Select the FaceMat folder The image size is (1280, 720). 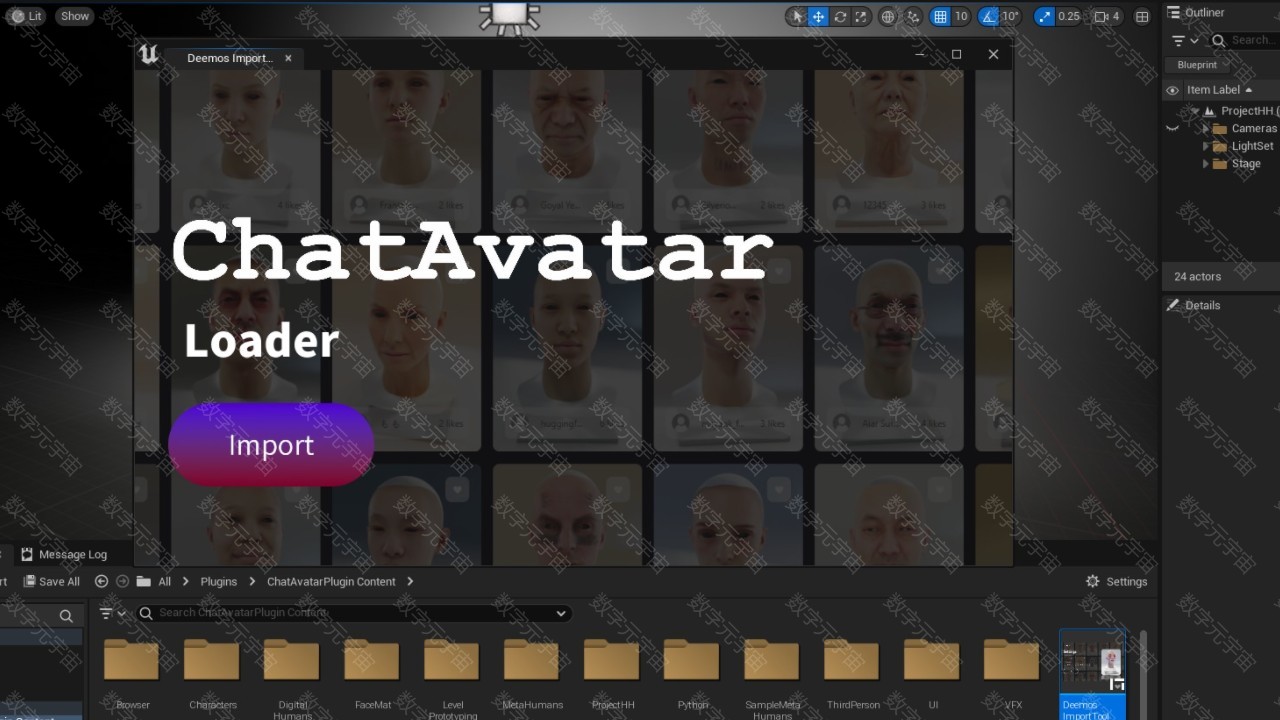coord(372,675)
